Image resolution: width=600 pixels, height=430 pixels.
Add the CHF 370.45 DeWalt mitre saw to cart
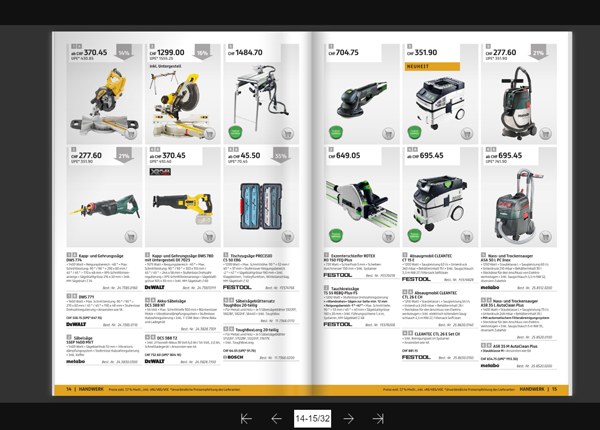point(131,134)
